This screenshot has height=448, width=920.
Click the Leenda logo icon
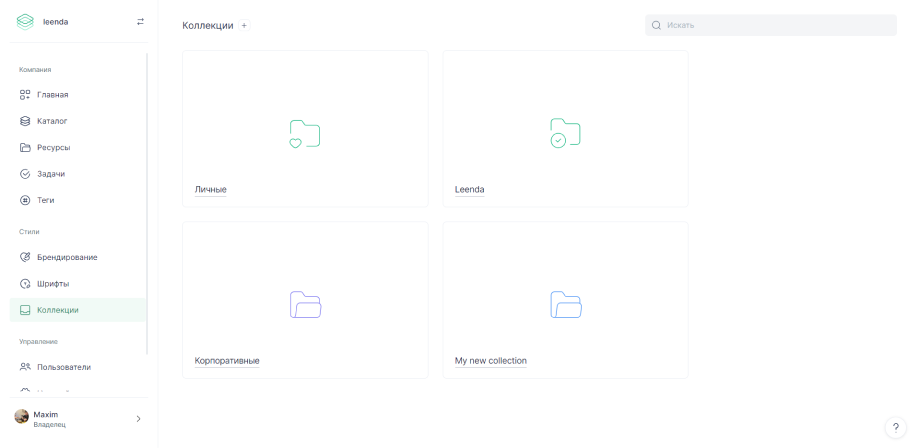(25, 21)
